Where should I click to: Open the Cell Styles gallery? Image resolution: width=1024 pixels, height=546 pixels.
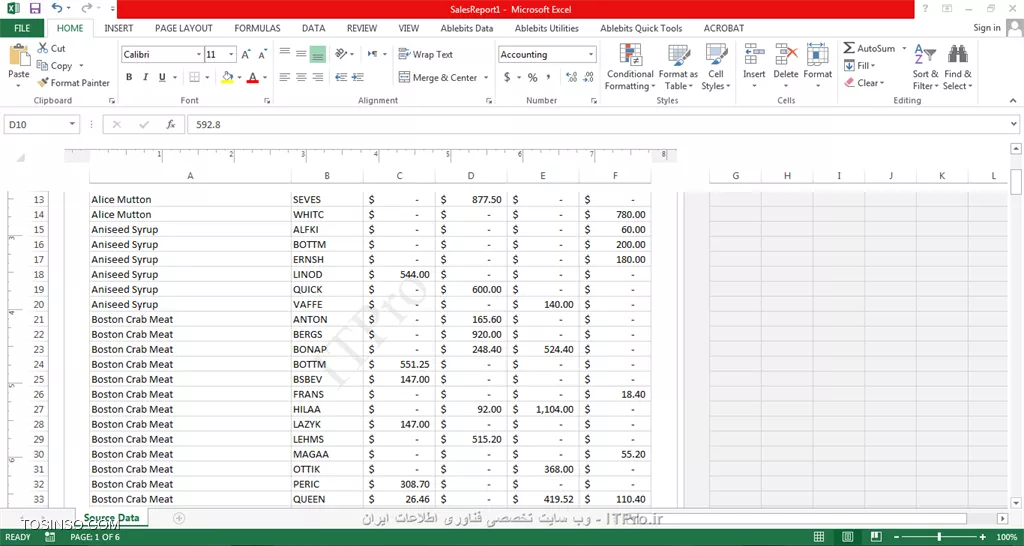(716, 67)
